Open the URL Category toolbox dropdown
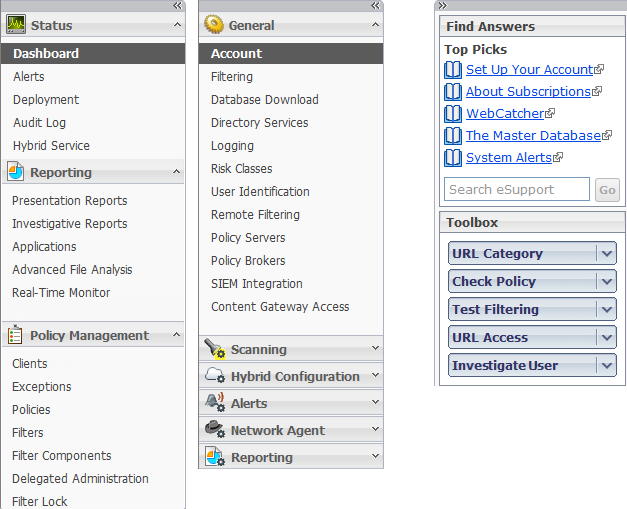Screen dimensions: 627x509 (607, 254)
